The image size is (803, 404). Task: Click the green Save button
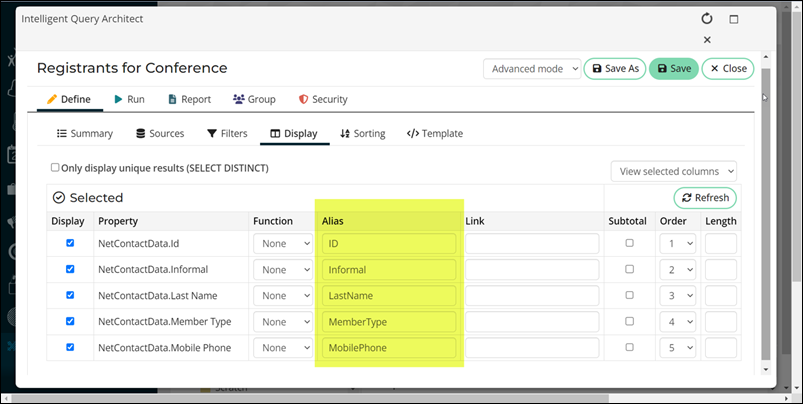[x=673, y=69]
